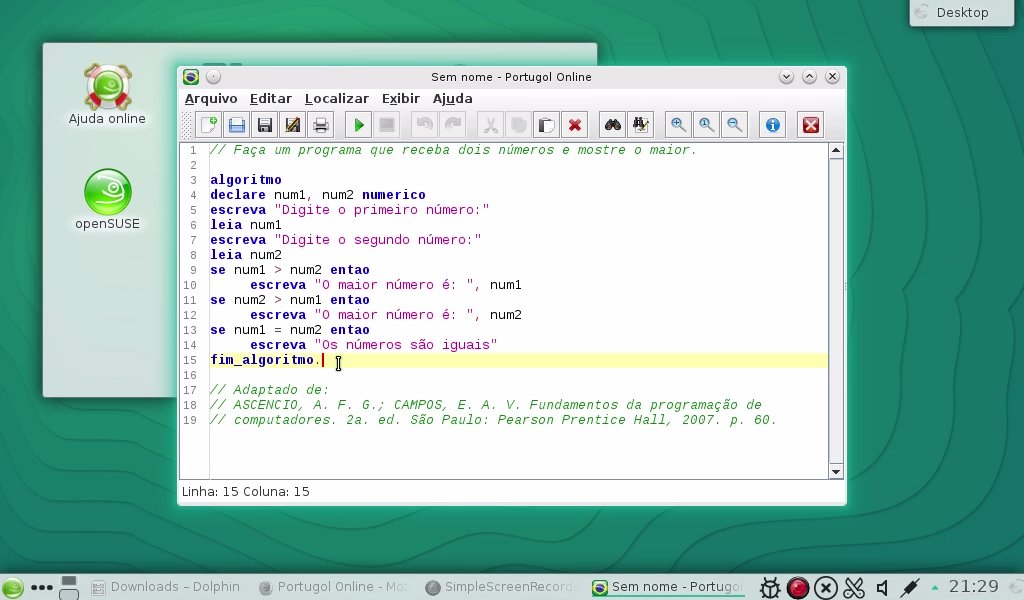Viewport: 1024px width, 600px height.
Task: Save the file with the floppy disk icon
Action: coord(265,125)
